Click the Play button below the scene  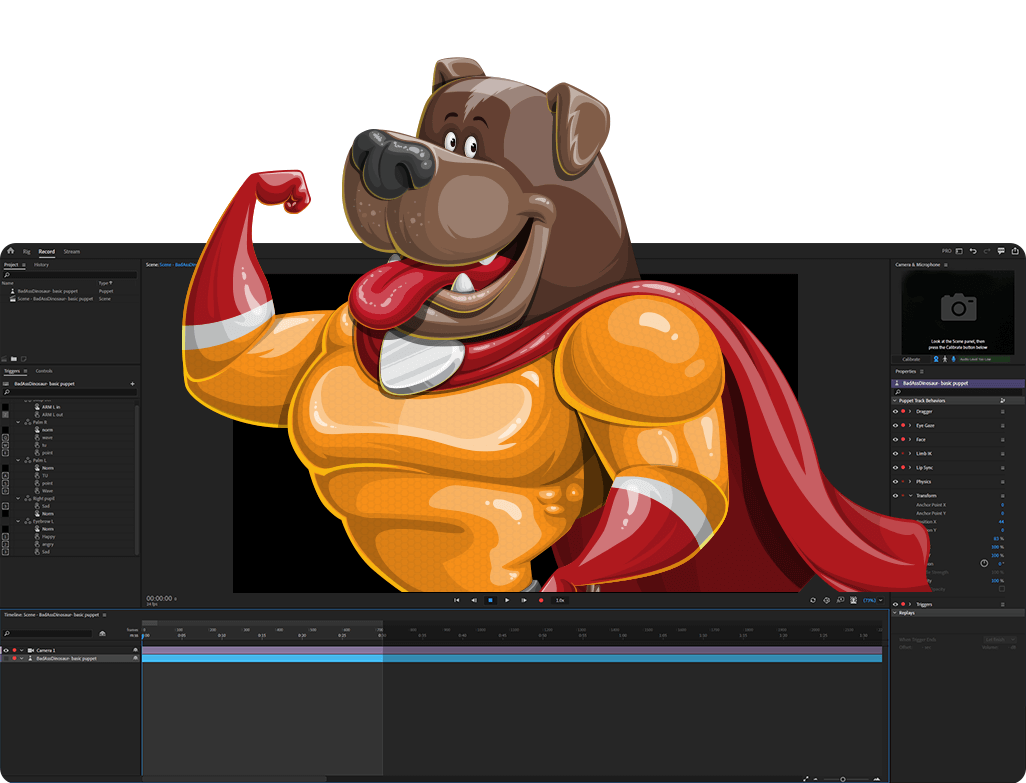click(507, 600)
